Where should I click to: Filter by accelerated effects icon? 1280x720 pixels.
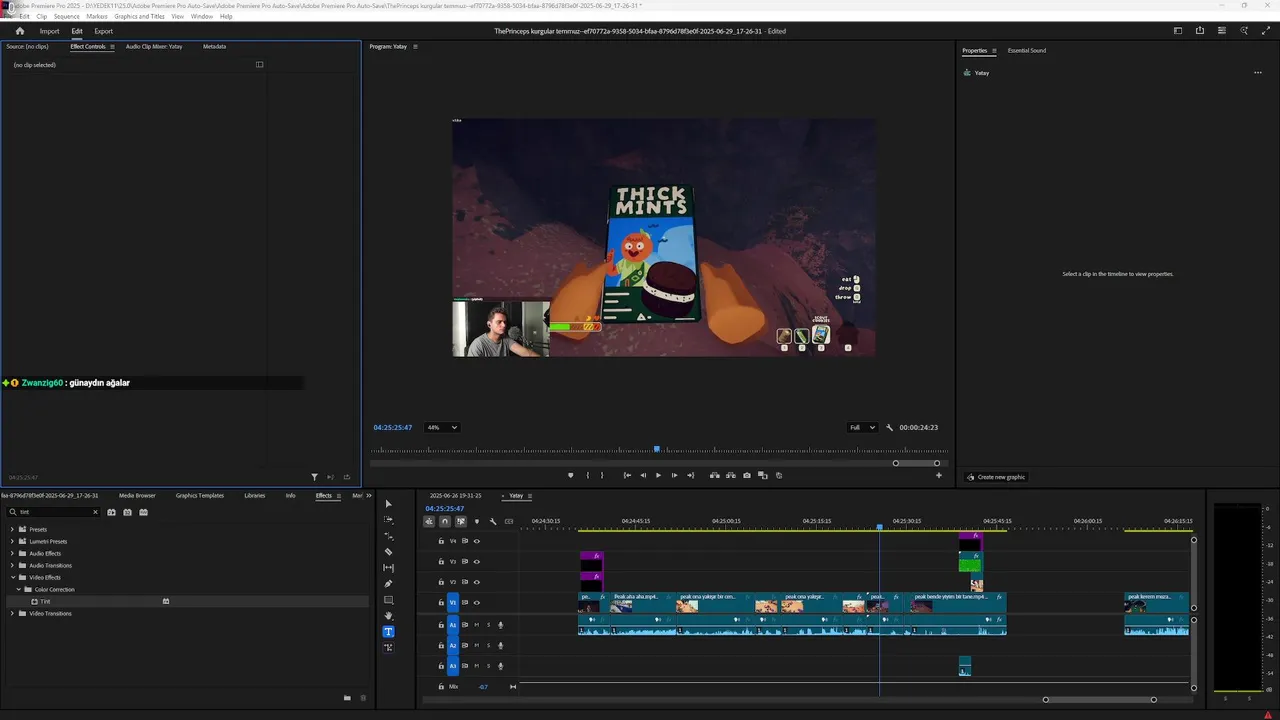(x=111, y=512)
